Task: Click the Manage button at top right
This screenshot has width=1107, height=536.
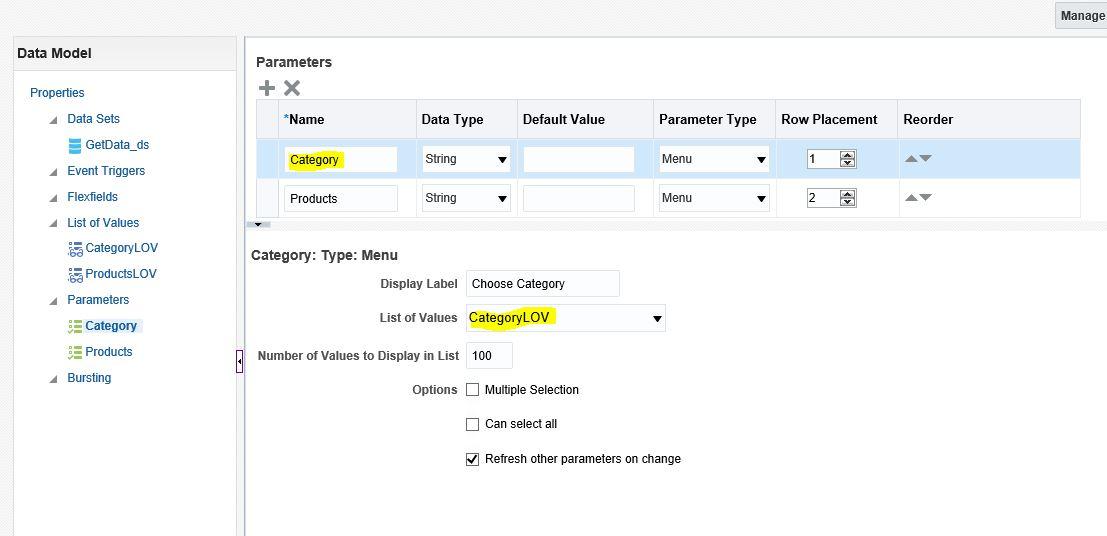Action: tap(1081, 16)
